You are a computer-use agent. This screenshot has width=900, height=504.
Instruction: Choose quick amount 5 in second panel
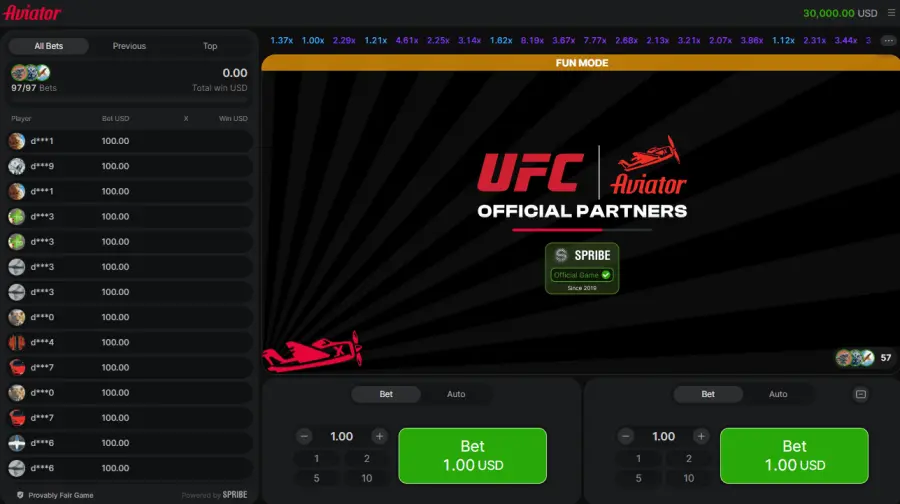pyautogui.click(x=638, y=478)
